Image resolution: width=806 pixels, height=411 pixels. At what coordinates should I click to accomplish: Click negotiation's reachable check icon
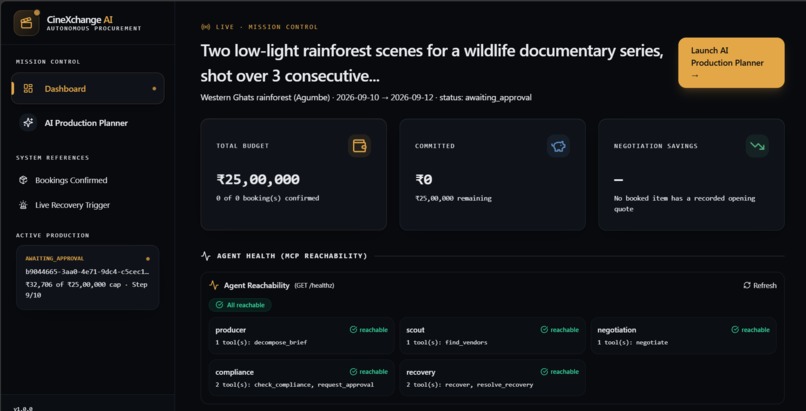coord(735,330)
